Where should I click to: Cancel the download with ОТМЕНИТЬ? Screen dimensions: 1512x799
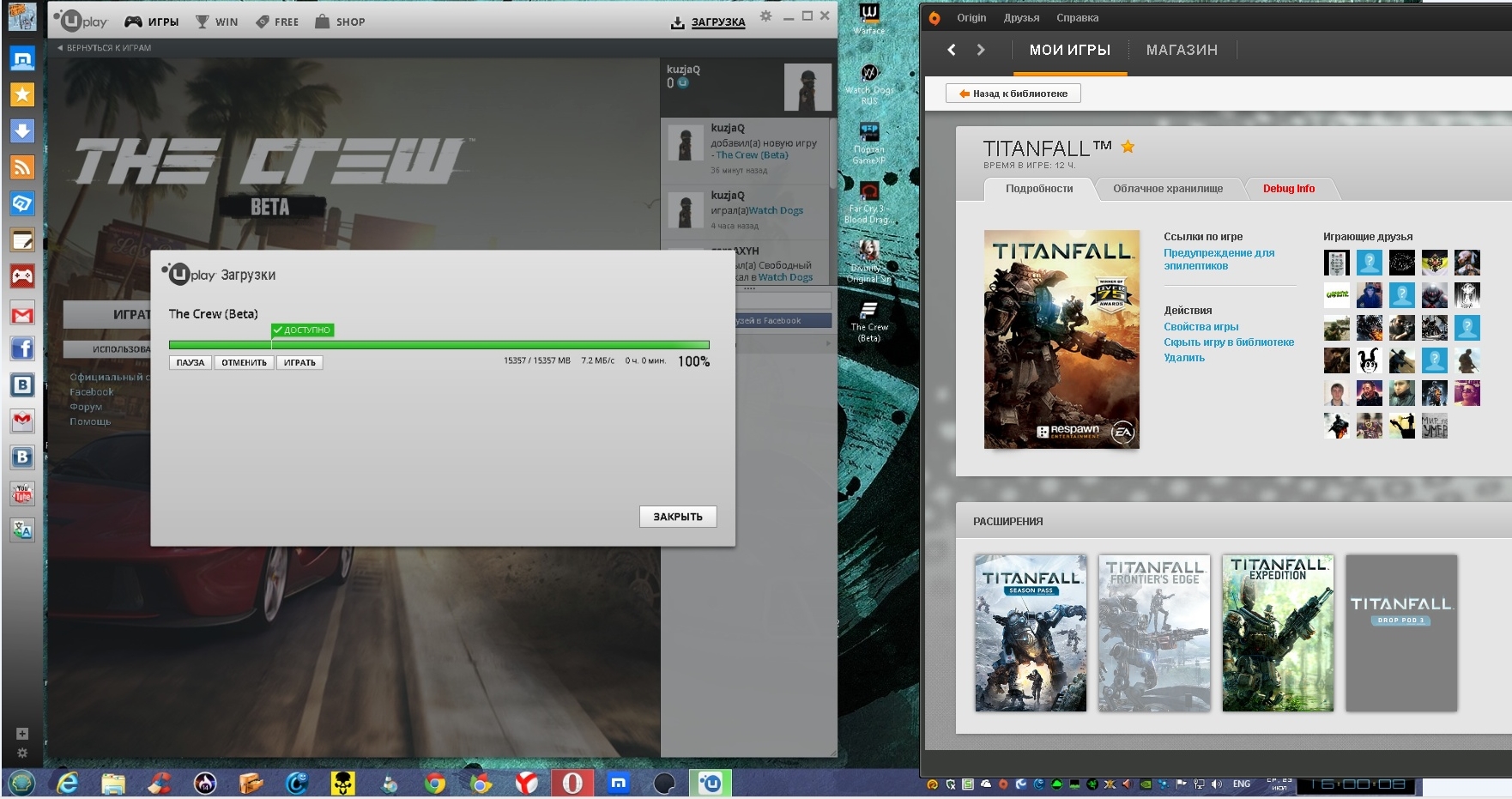(x=244, y=362)
